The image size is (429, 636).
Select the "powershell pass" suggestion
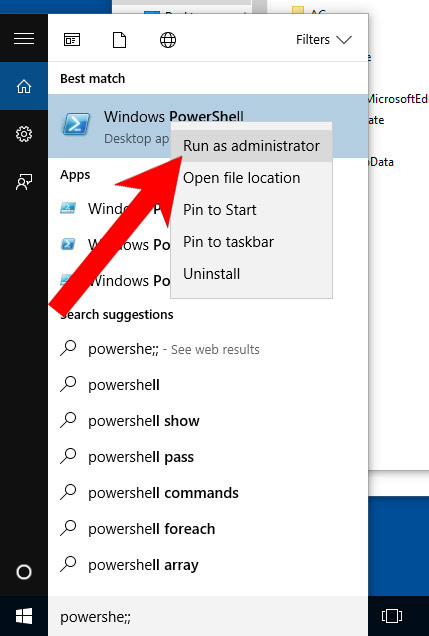coord(208,457)
